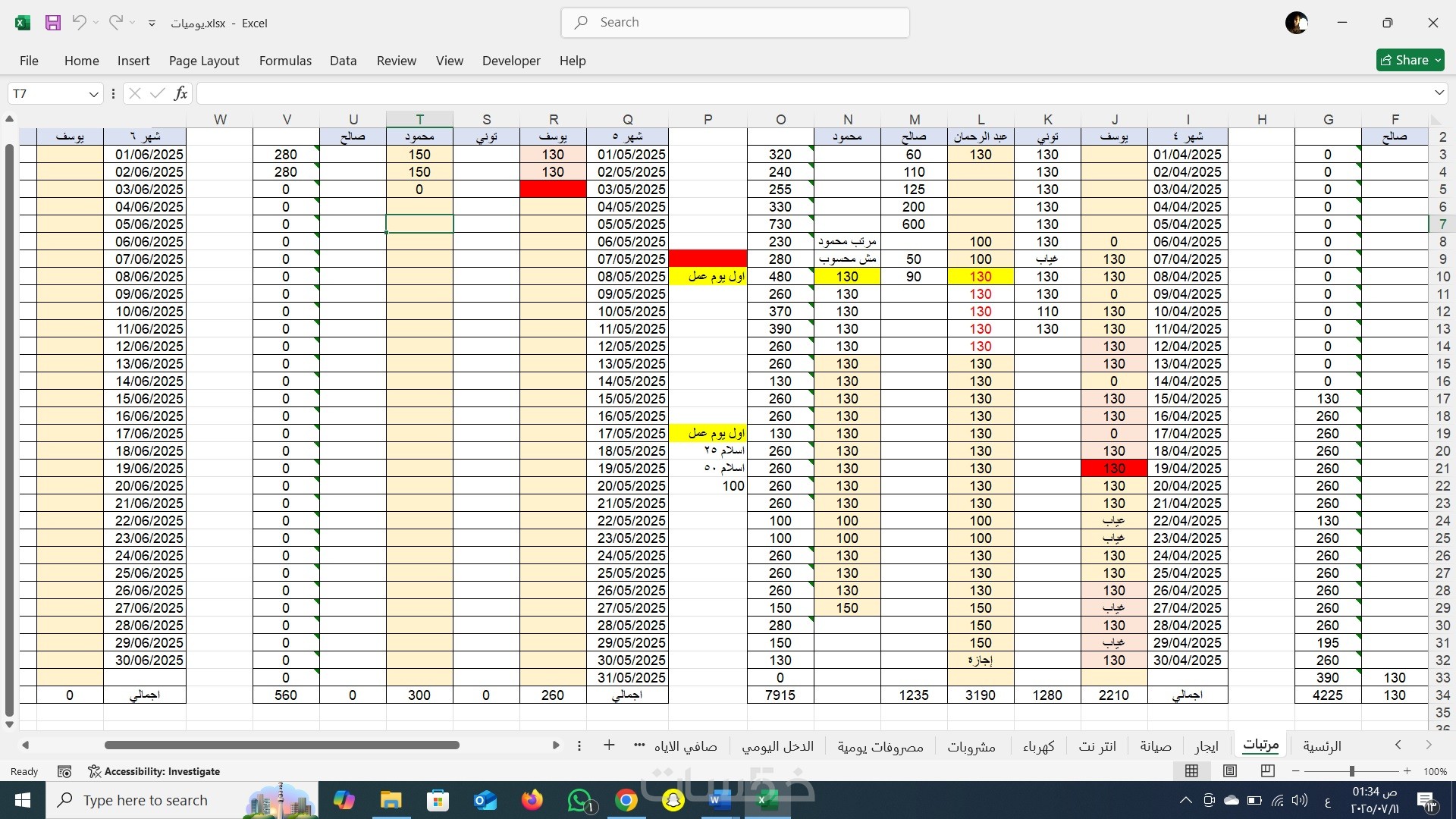Click the Undo arrow icon

click(x=79, y=23)
